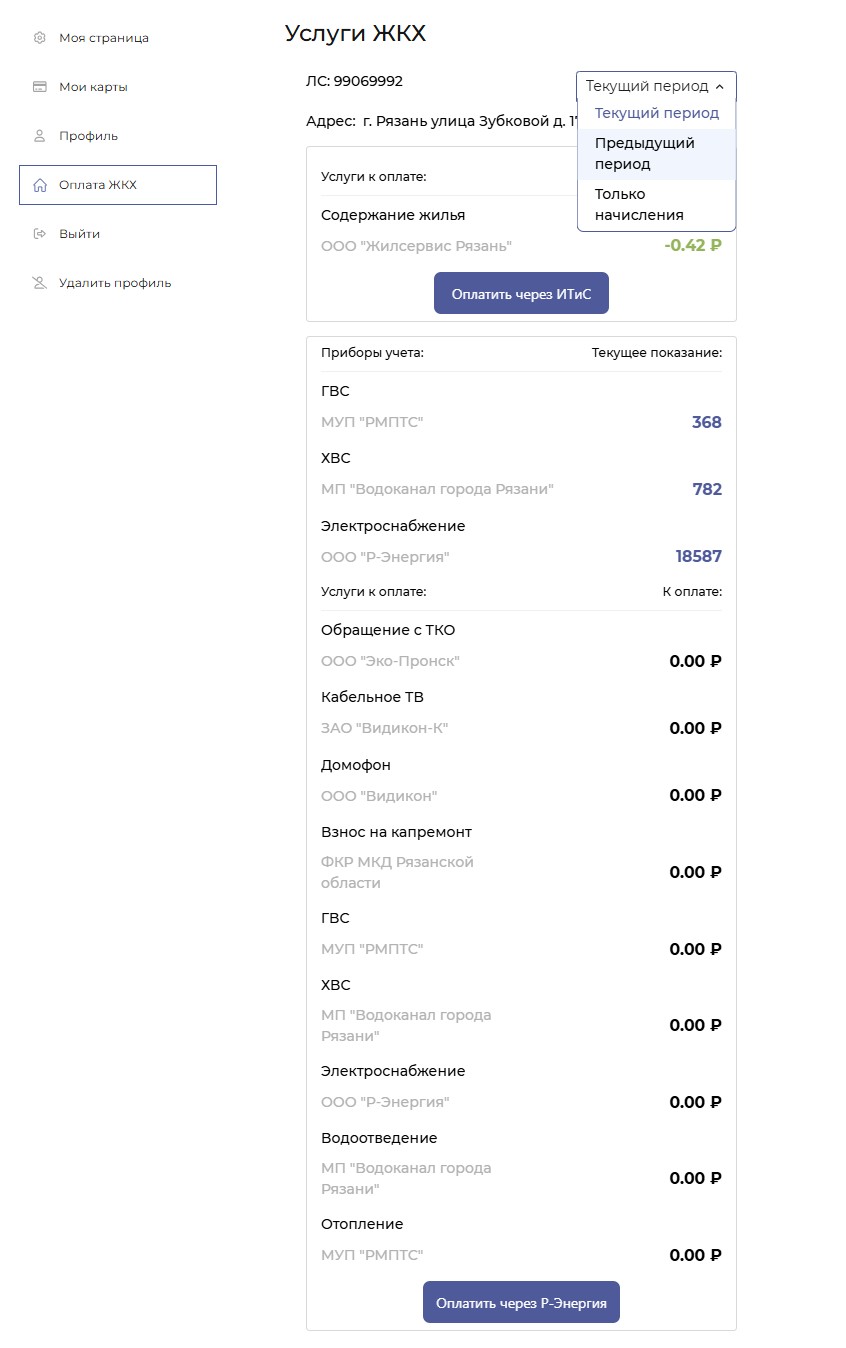Click the person icon beside Профиль
Screen dimensions: 846x1348
click(40, 136)
